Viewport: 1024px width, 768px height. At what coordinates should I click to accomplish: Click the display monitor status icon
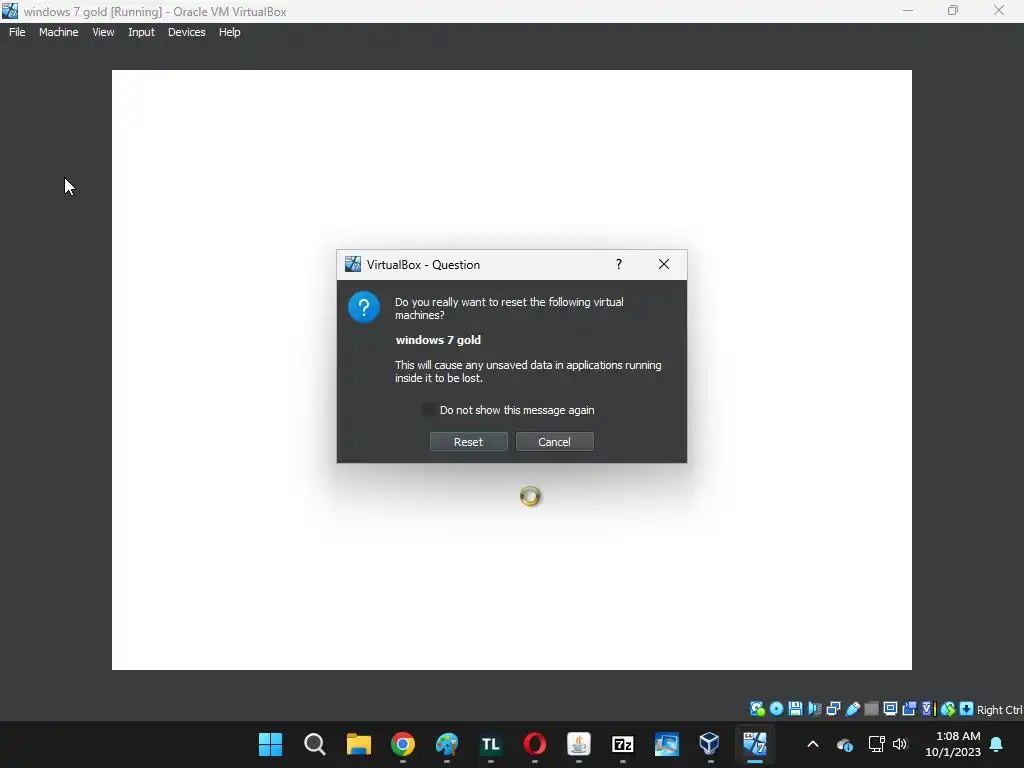coord(890,709)
